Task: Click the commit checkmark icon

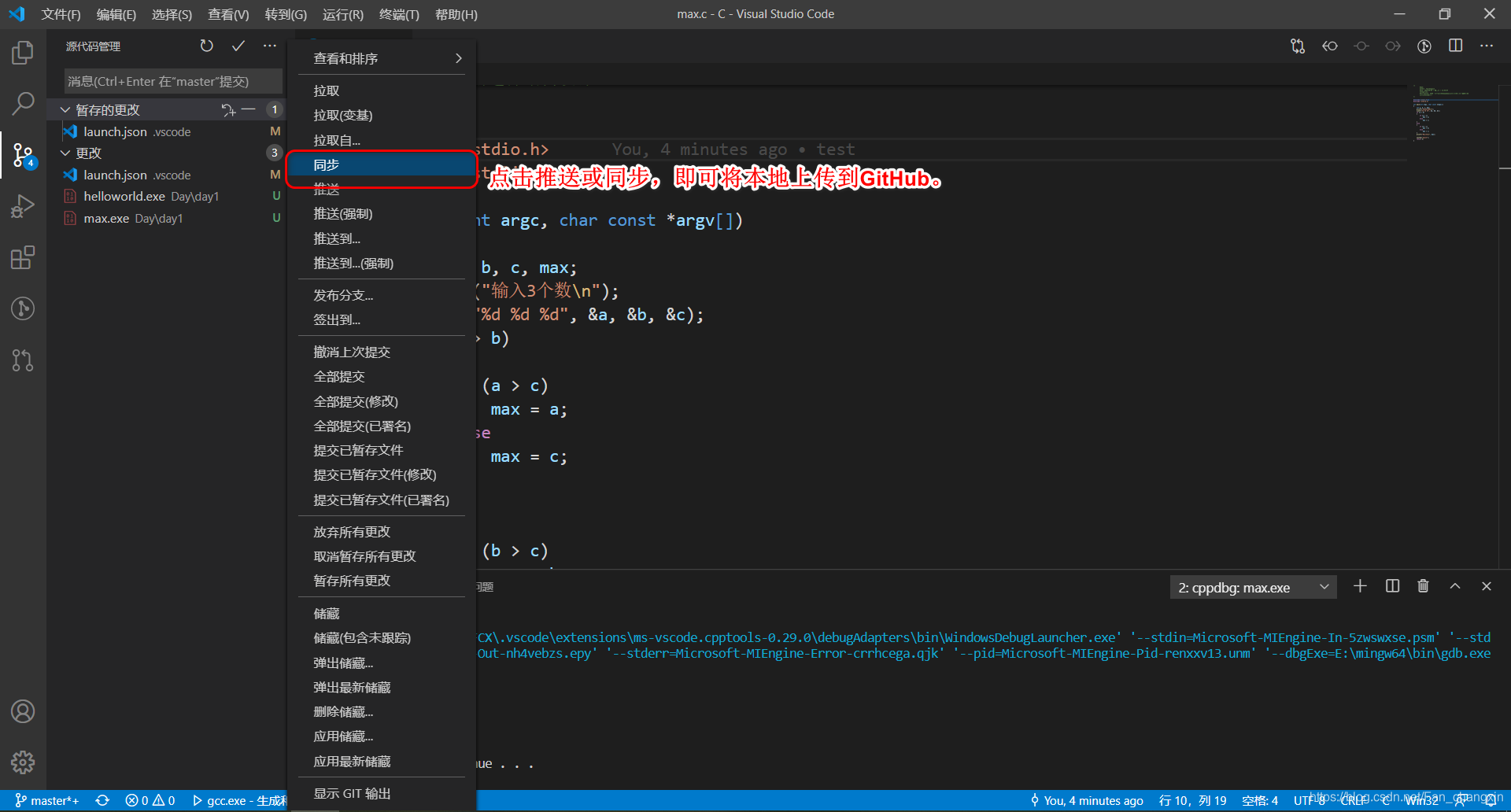Action: coord(238,46)
